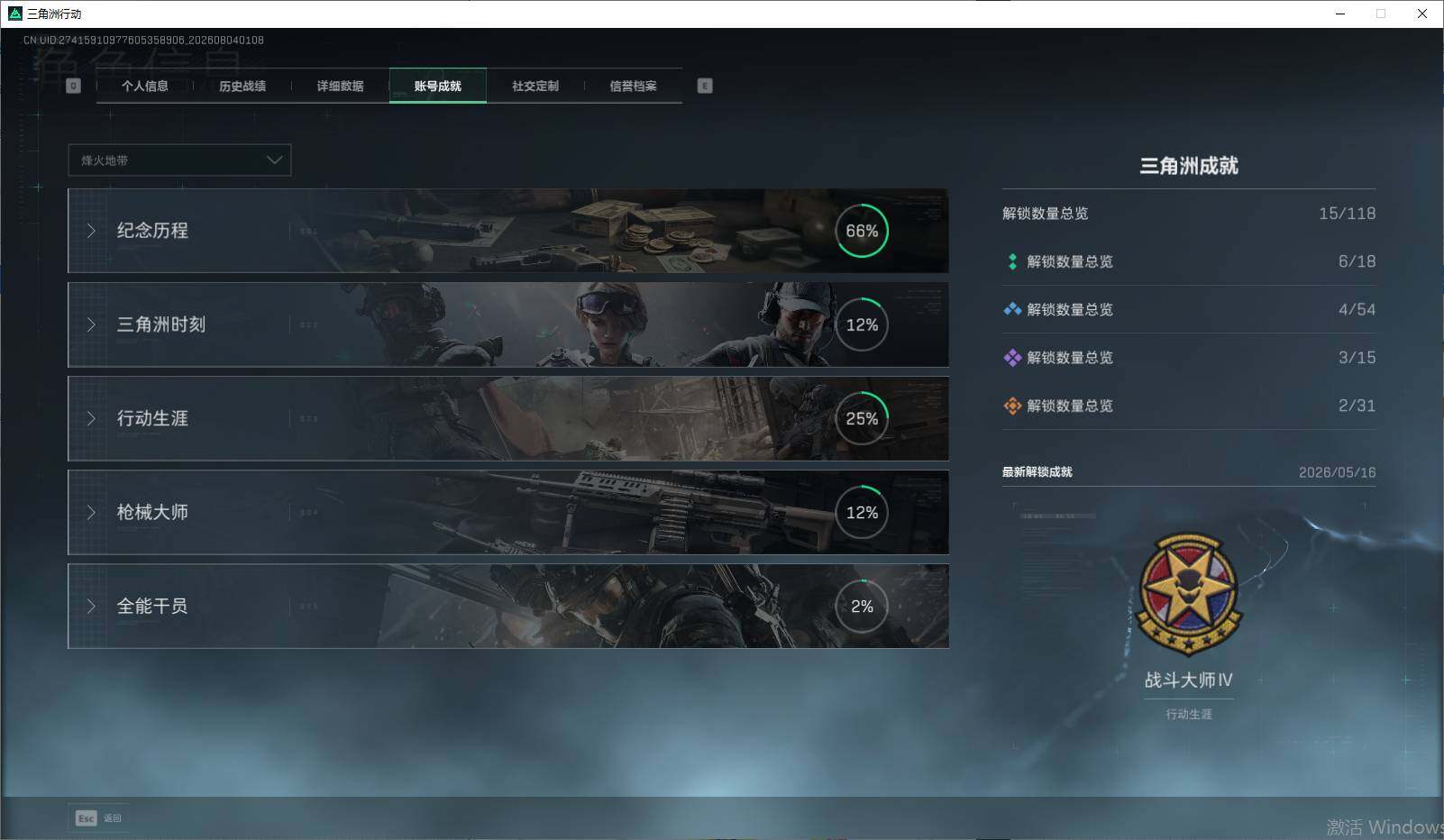Viewport: 1444px width, 840px height.
Task: Click the 25% progress ring on 行动生涯
Action: 862,418
